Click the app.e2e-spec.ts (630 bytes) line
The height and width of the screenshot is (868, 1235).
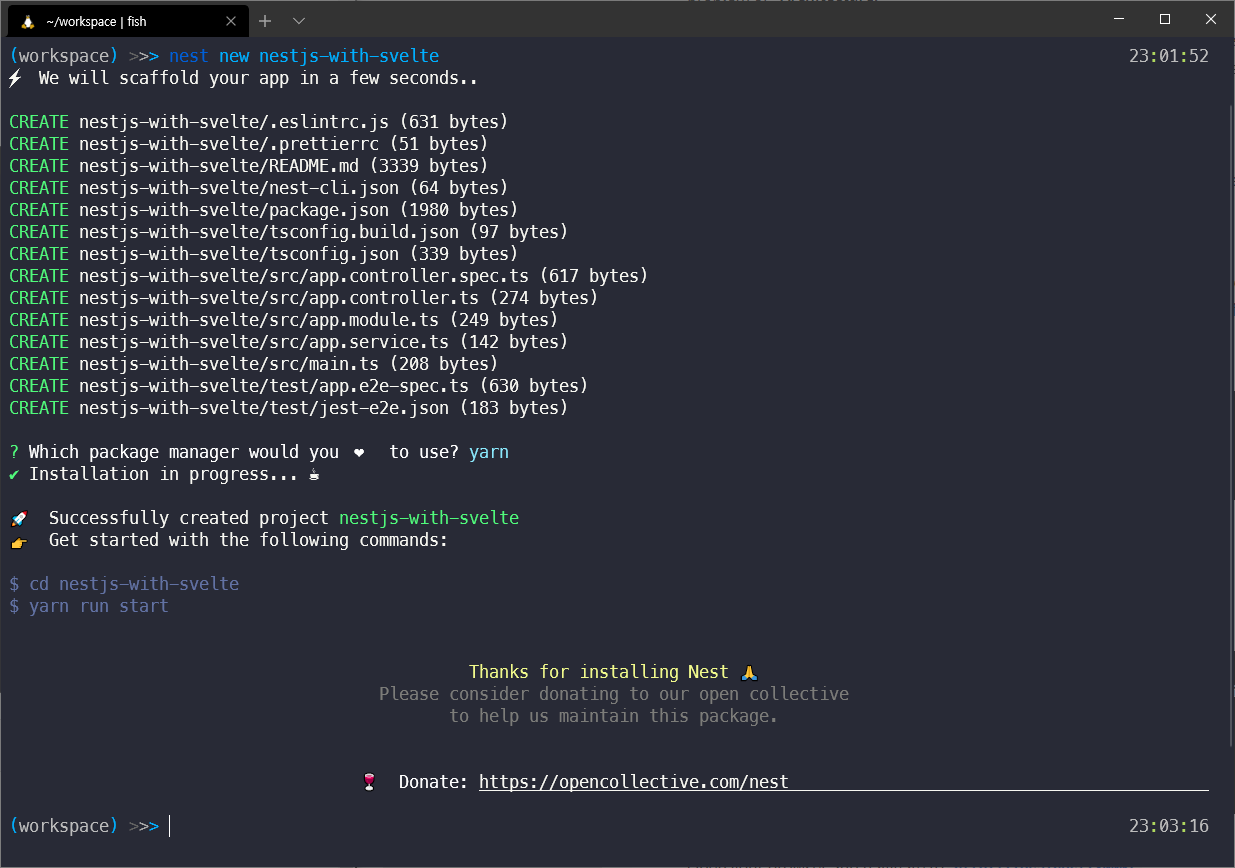coord(299,386)
